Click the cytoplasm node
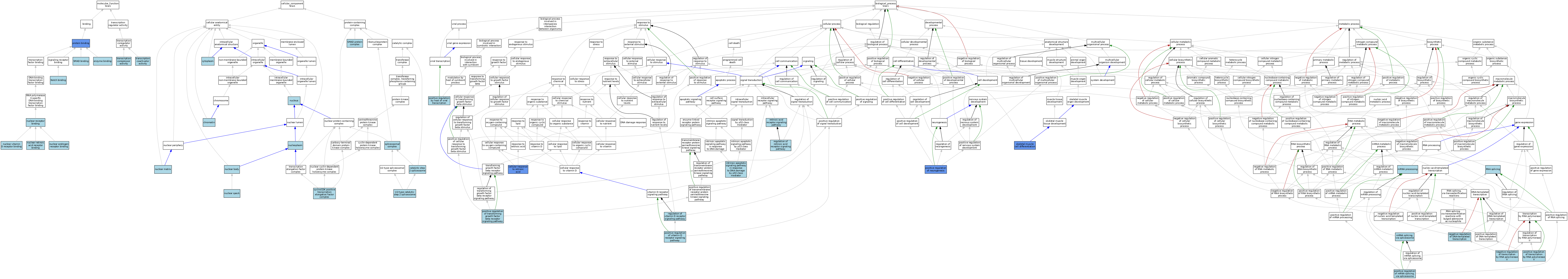1568x279 pixels. click(208, 61)
